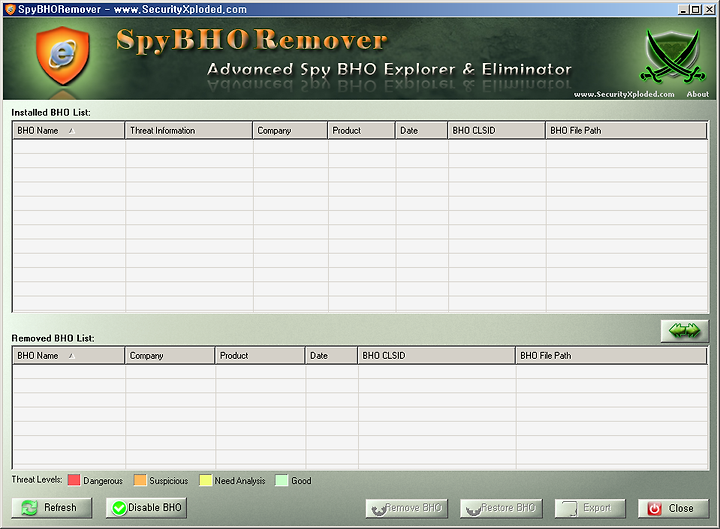Click the Installed BHO List label
This screenshot has height=529, width=720.
pos(51,113)
